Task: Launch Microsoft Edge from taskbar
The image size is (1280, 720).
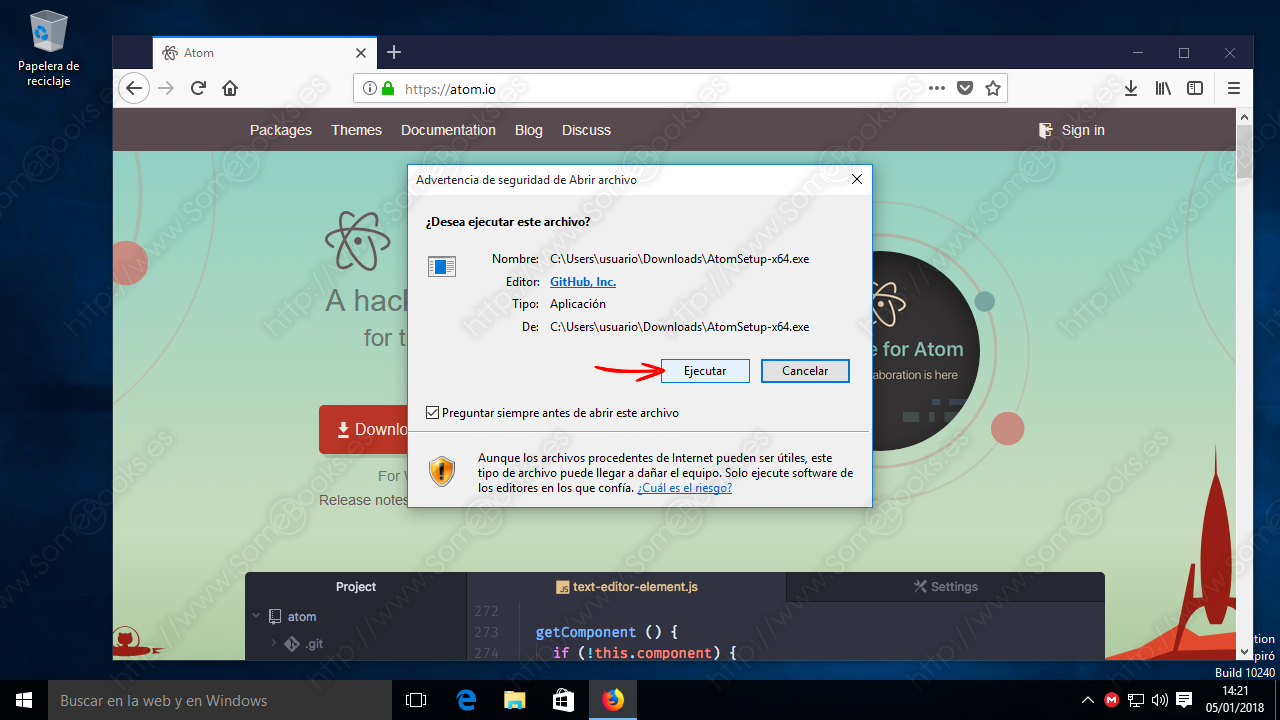Action: (465, 700)
